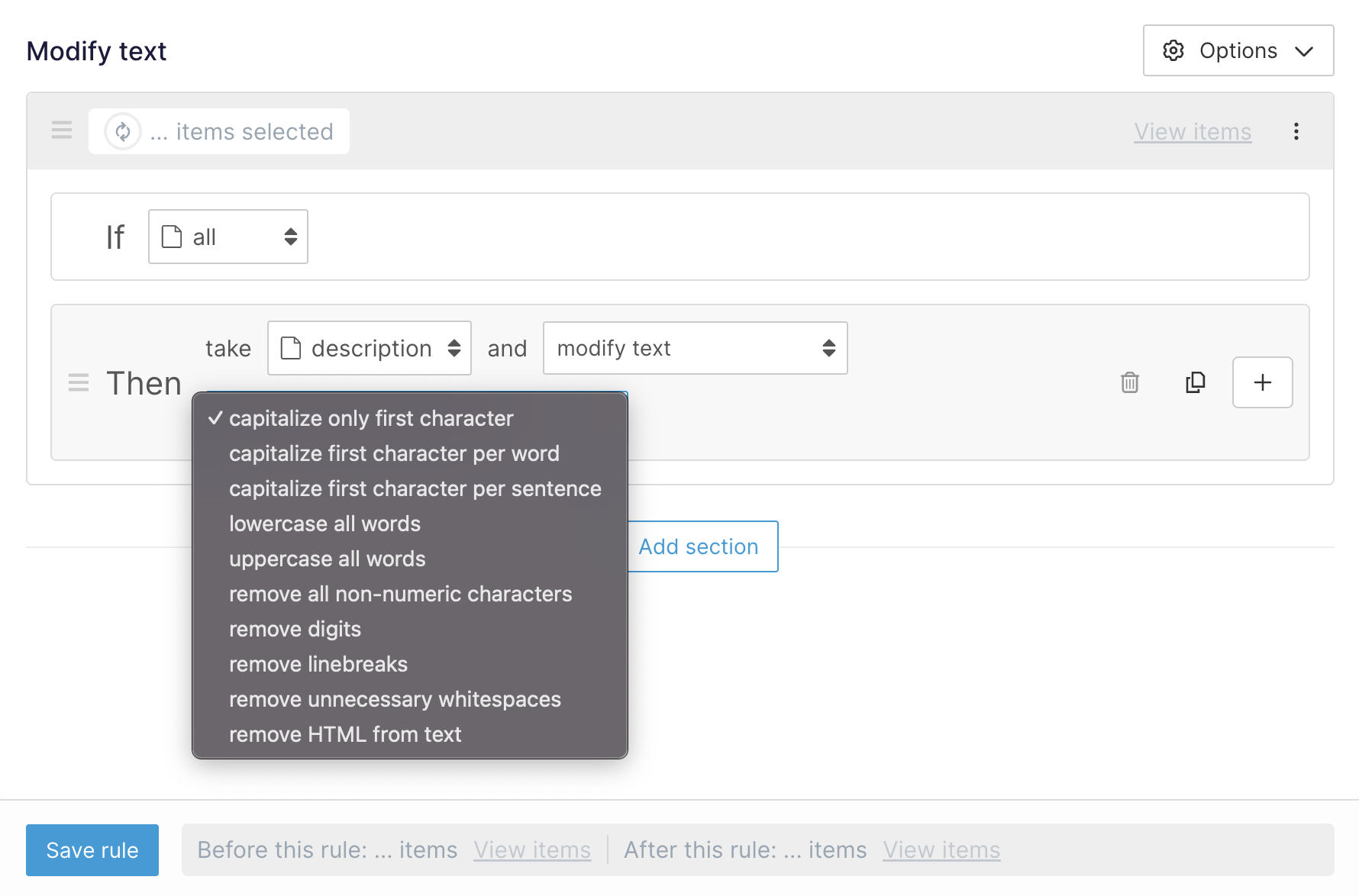
Task: Open the Options dropdown chevron
Action: point(1304,51)
